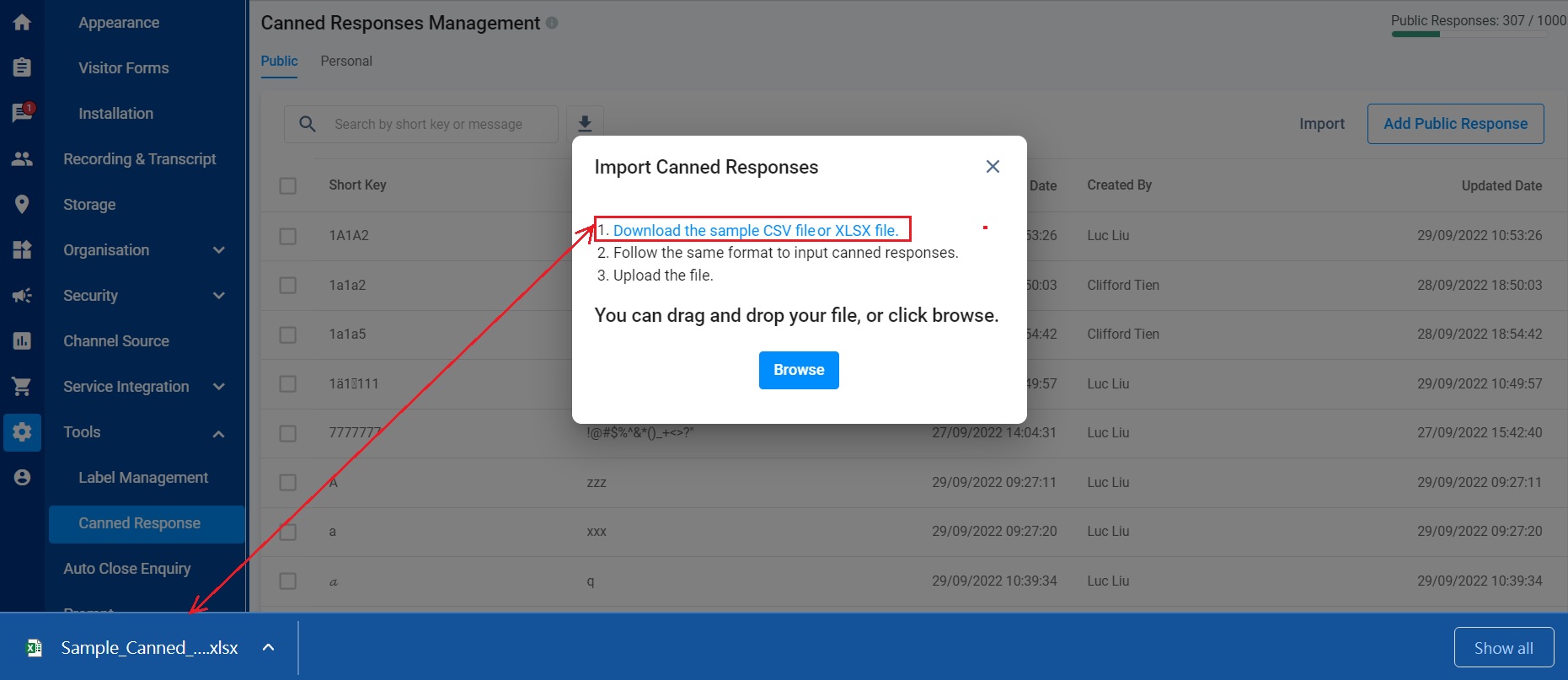1568x680 pixels.
Task: Click the location pin icon
Action: [x=22, y=204]
